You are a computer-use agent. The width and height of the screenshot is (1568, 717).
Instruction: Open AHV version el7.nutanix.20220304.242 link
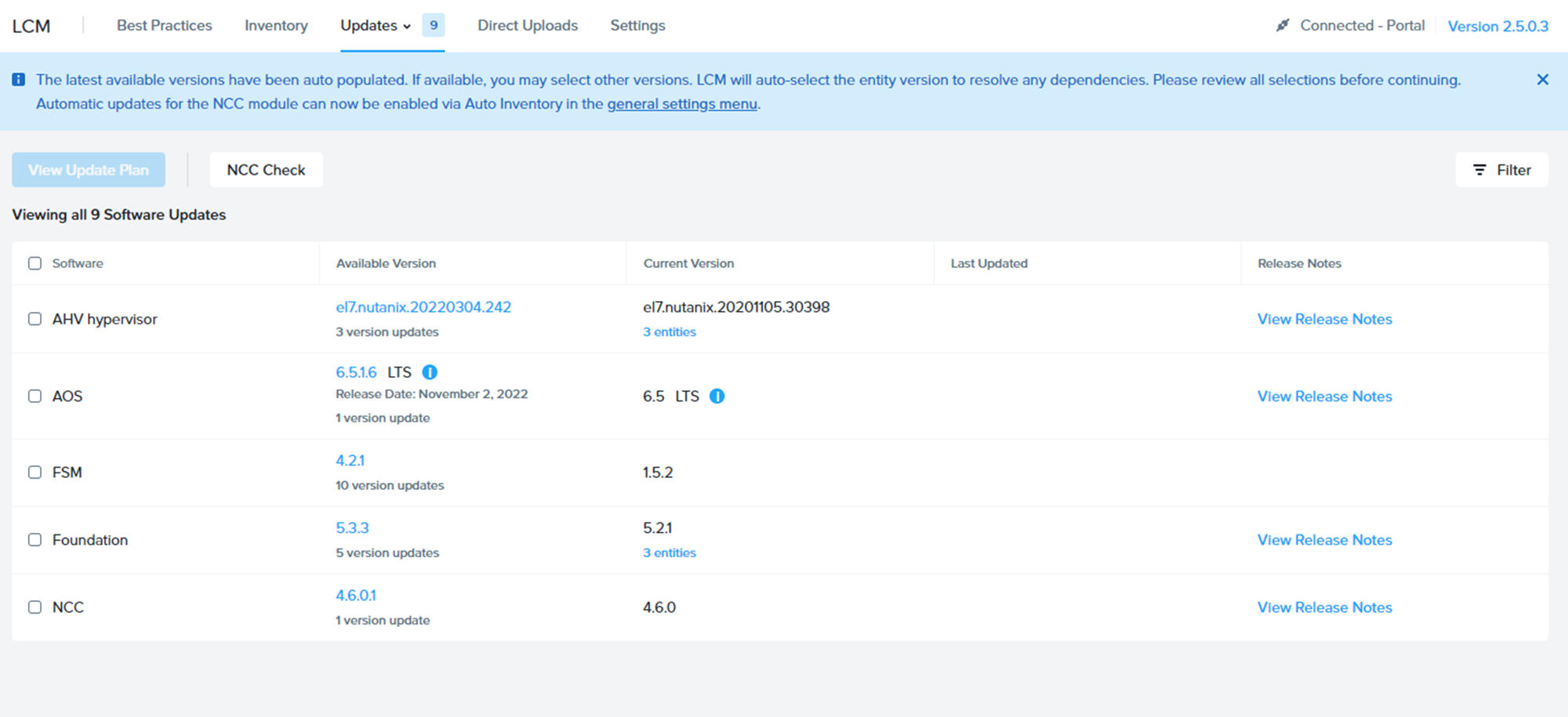[423, 307]
